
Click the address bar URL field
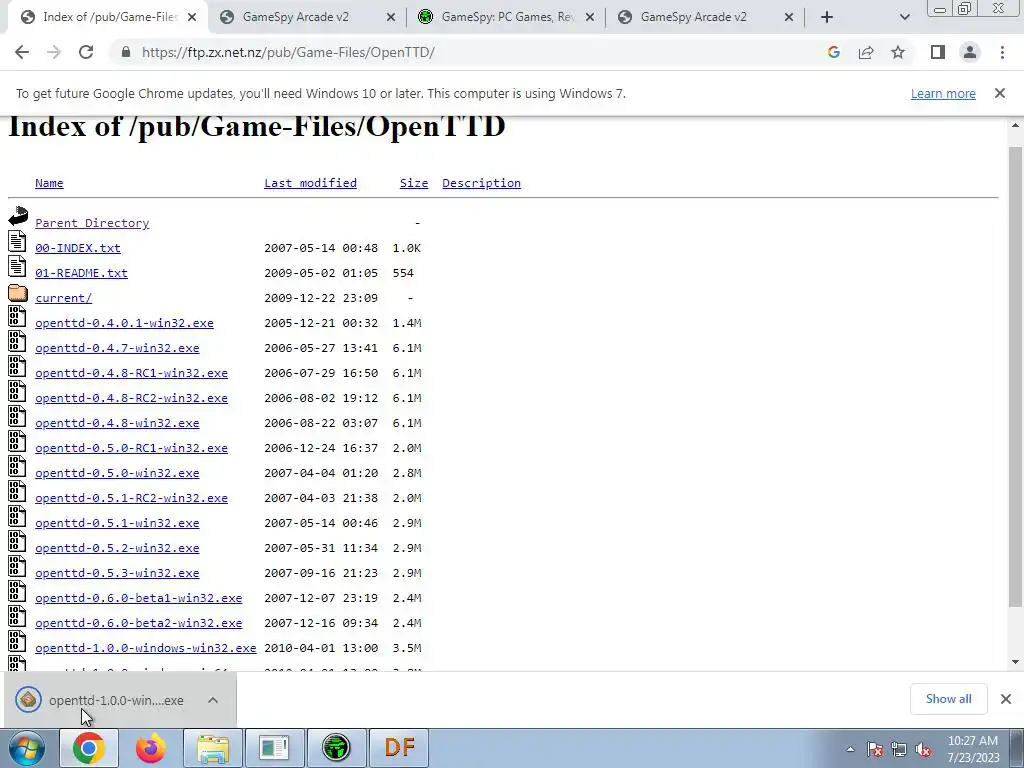point(470,52)
